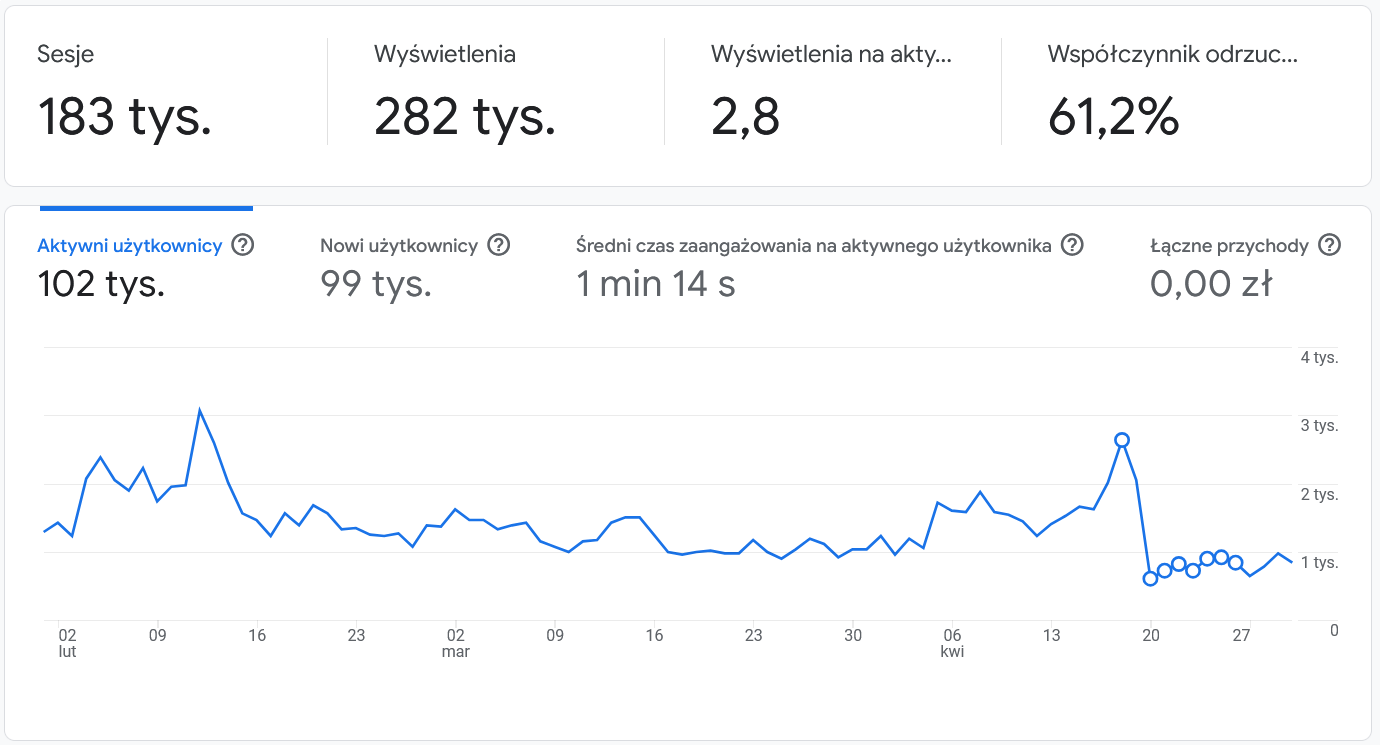Click Współczynnik odrzuceń 61,2% card
Image resolution: width=1380 pixels, height=745 pixels.
coord(1172,95)
